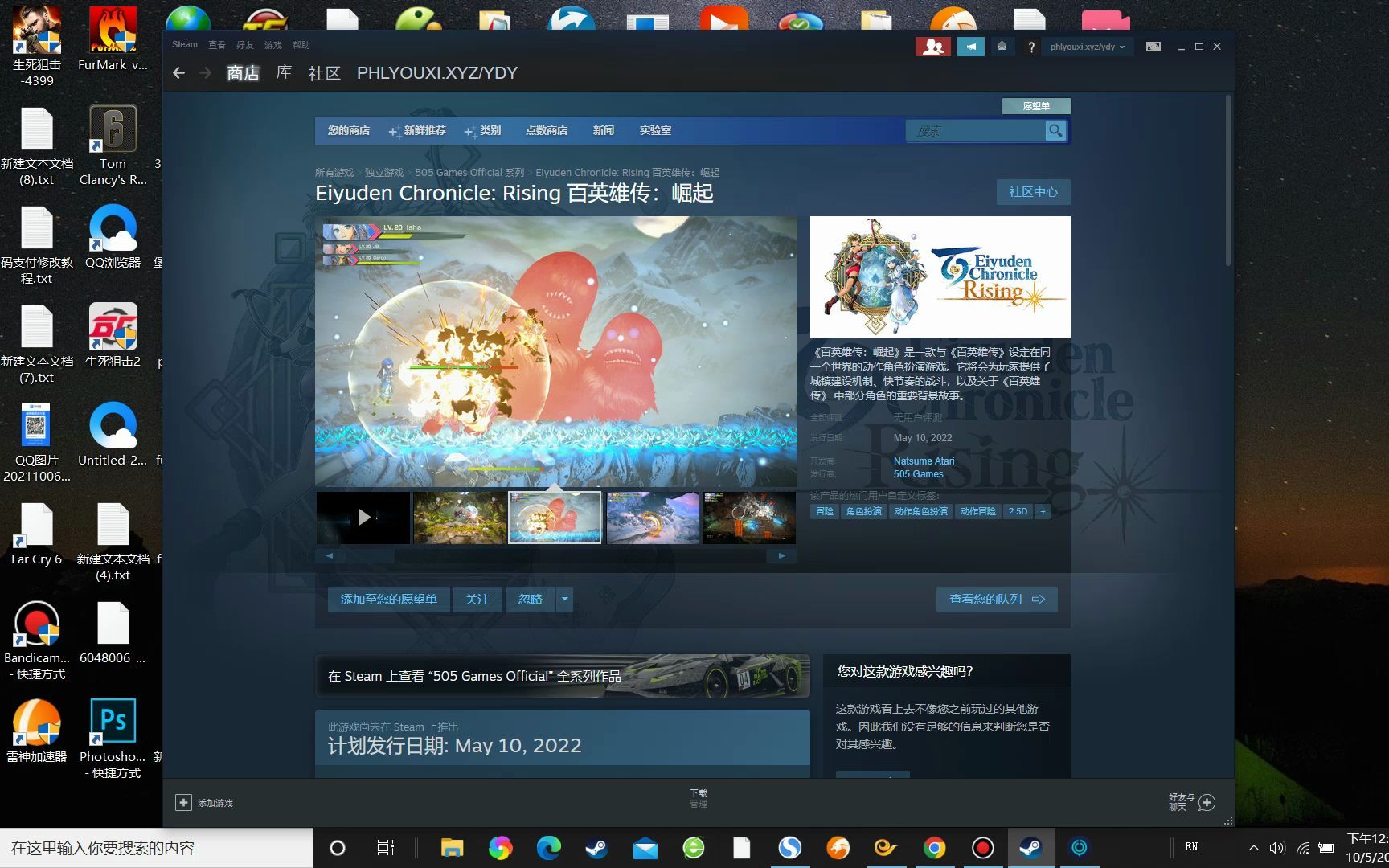The image size is (1389, 868).
Task: Click the Windows taskbar search box
Action: click(157, 848)
